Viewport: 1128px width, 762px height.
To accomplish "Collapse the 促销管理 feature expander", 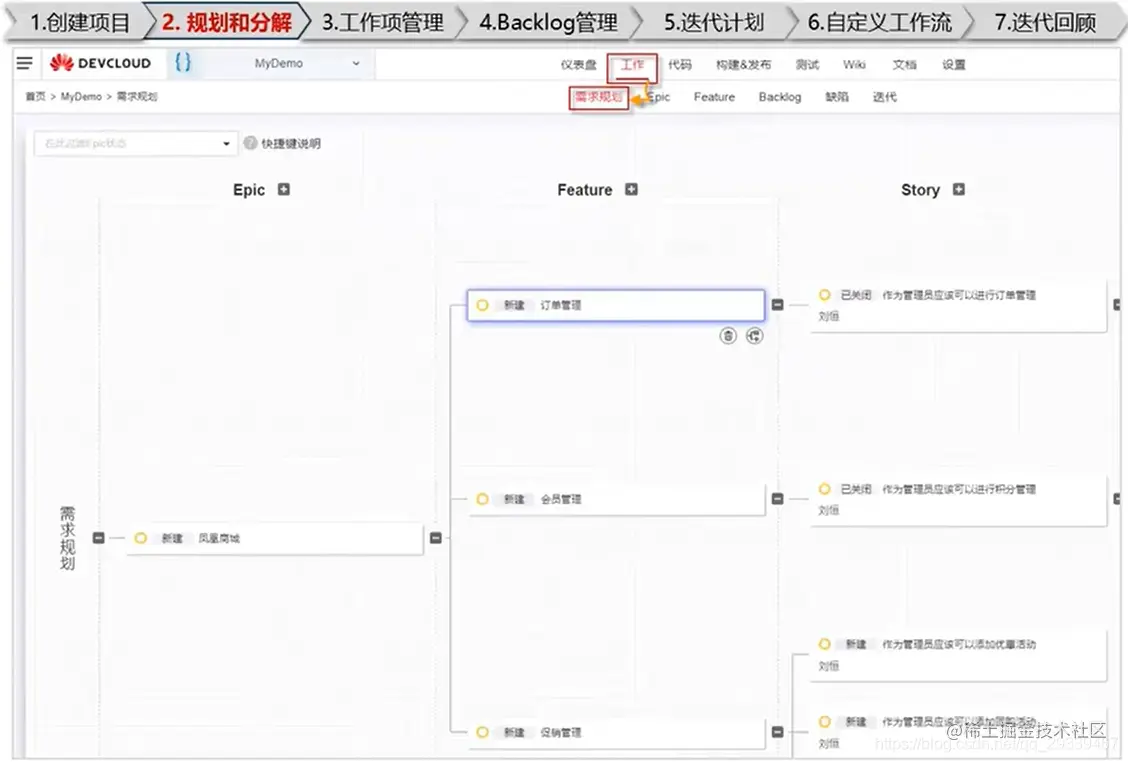I will [x=777, y=732].
